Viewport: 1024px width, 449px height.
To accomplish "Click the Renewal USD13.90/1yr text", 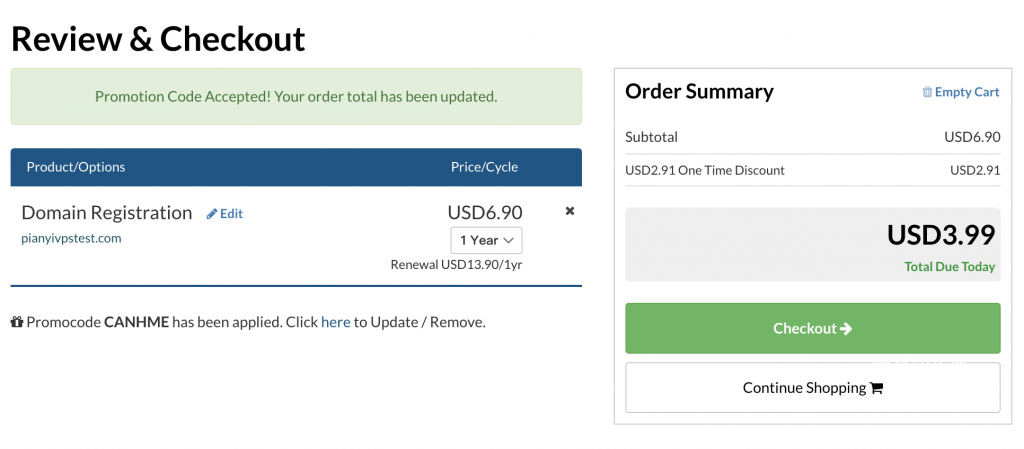I will pyautogui.click(x=456, y=265).
